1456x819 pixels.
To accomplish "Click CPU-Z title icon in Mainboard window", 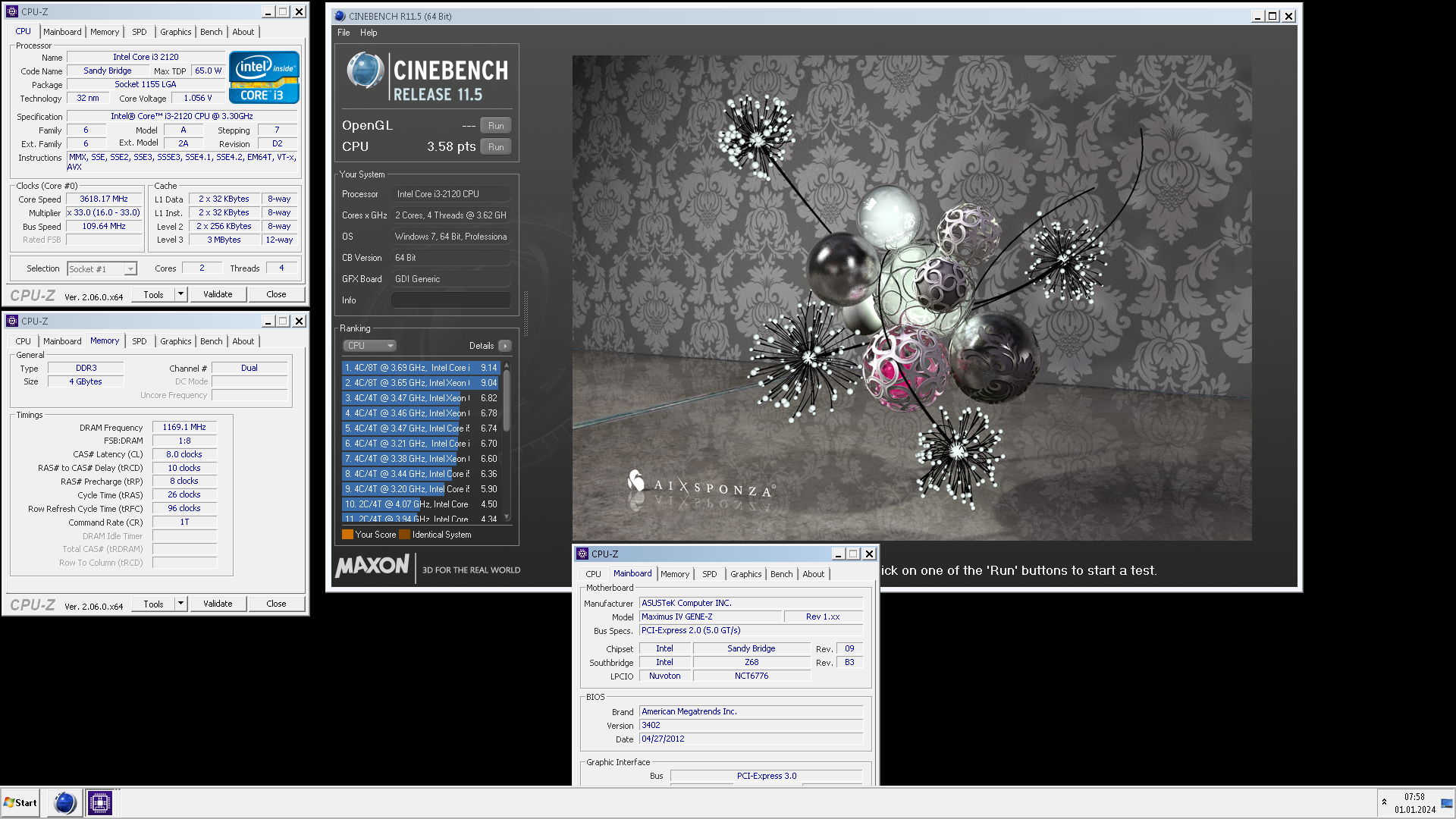I will [x=582, y=554].
